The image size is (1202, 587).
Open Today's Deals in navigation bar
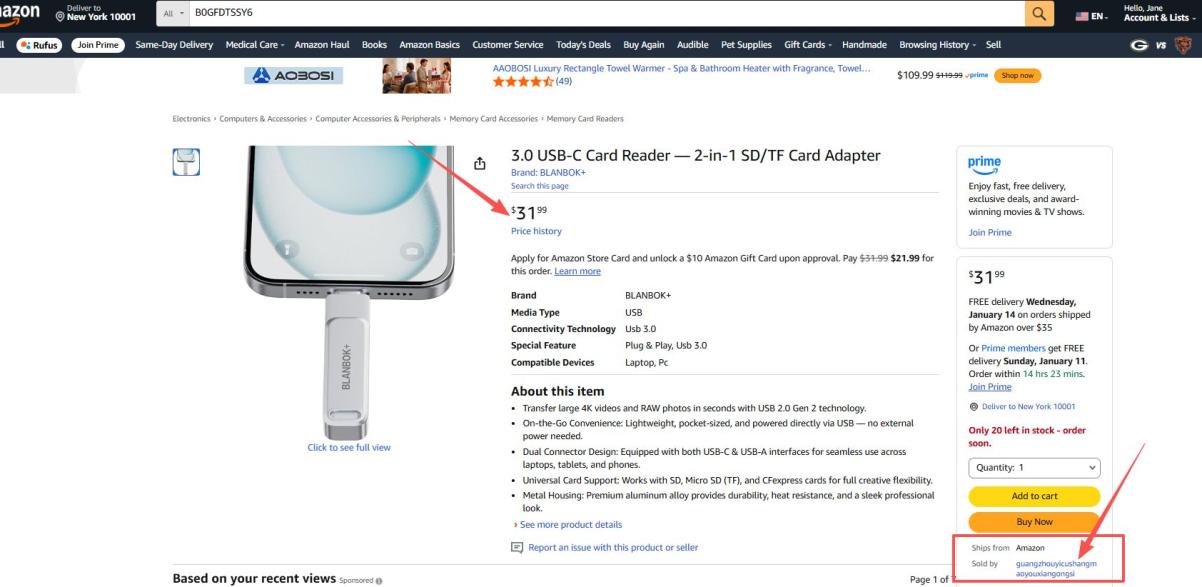coord(583,45)
